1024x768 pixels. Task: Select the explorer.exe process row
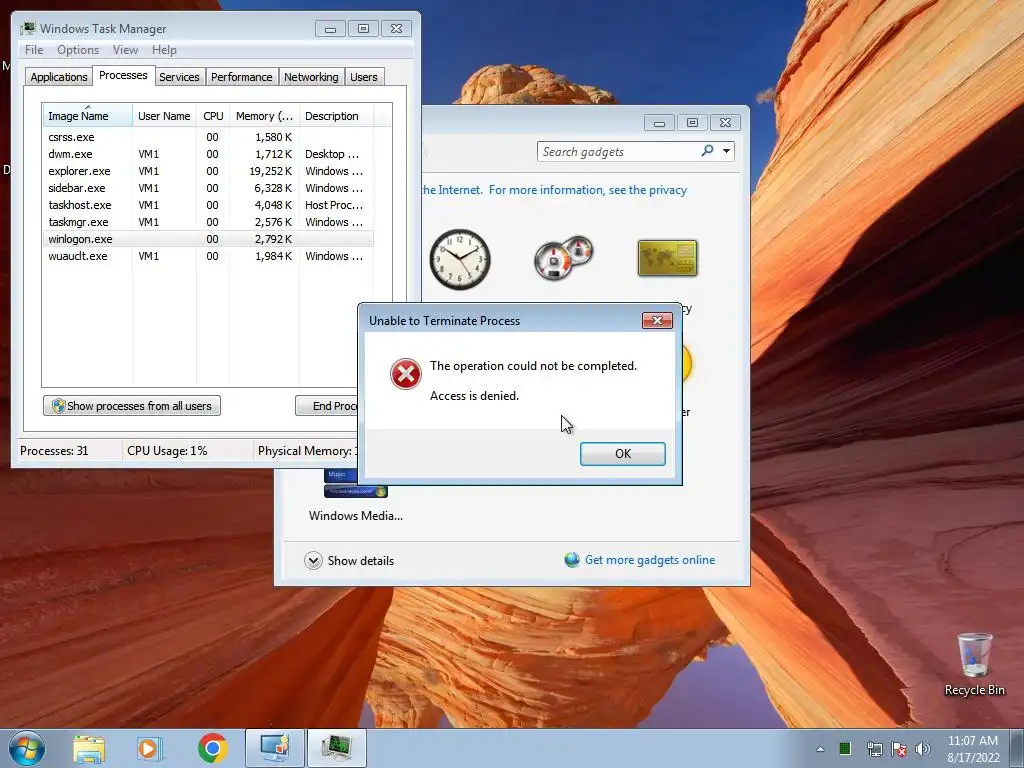tap(208, 171)
